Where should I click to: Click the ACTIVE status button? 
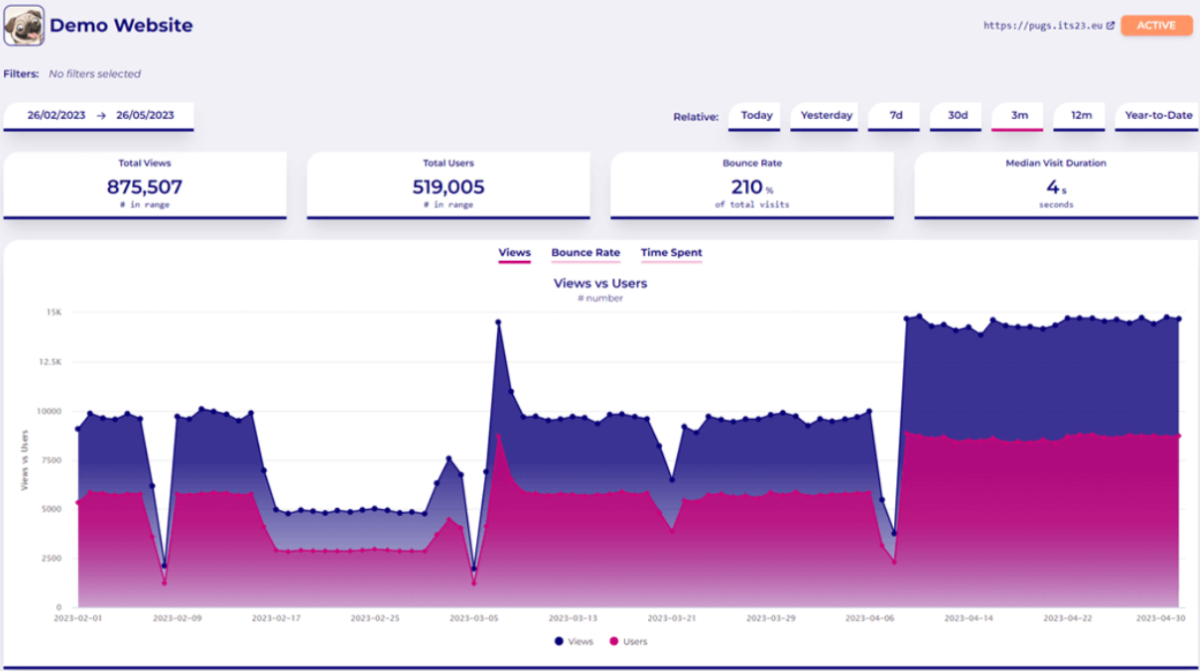click(x=1157, y=25)
